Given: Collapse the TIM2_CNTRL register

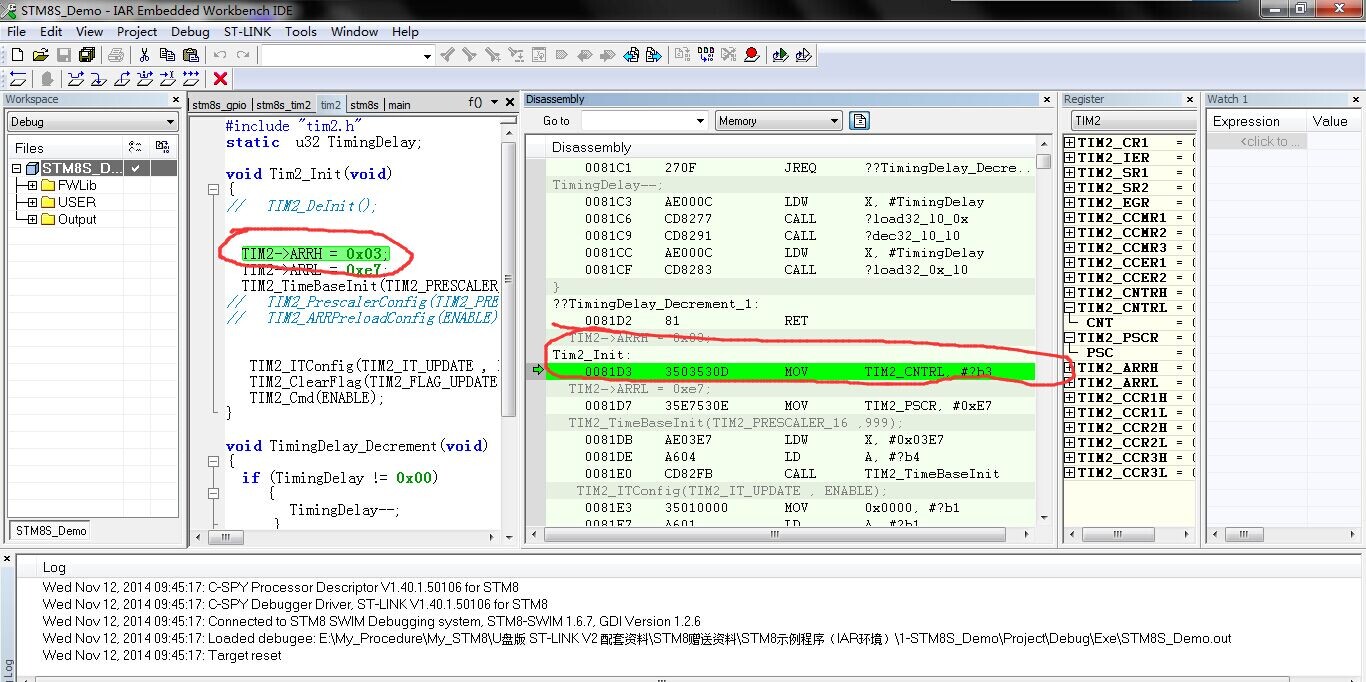Looking at the screenshot, I should [1070, 308].
